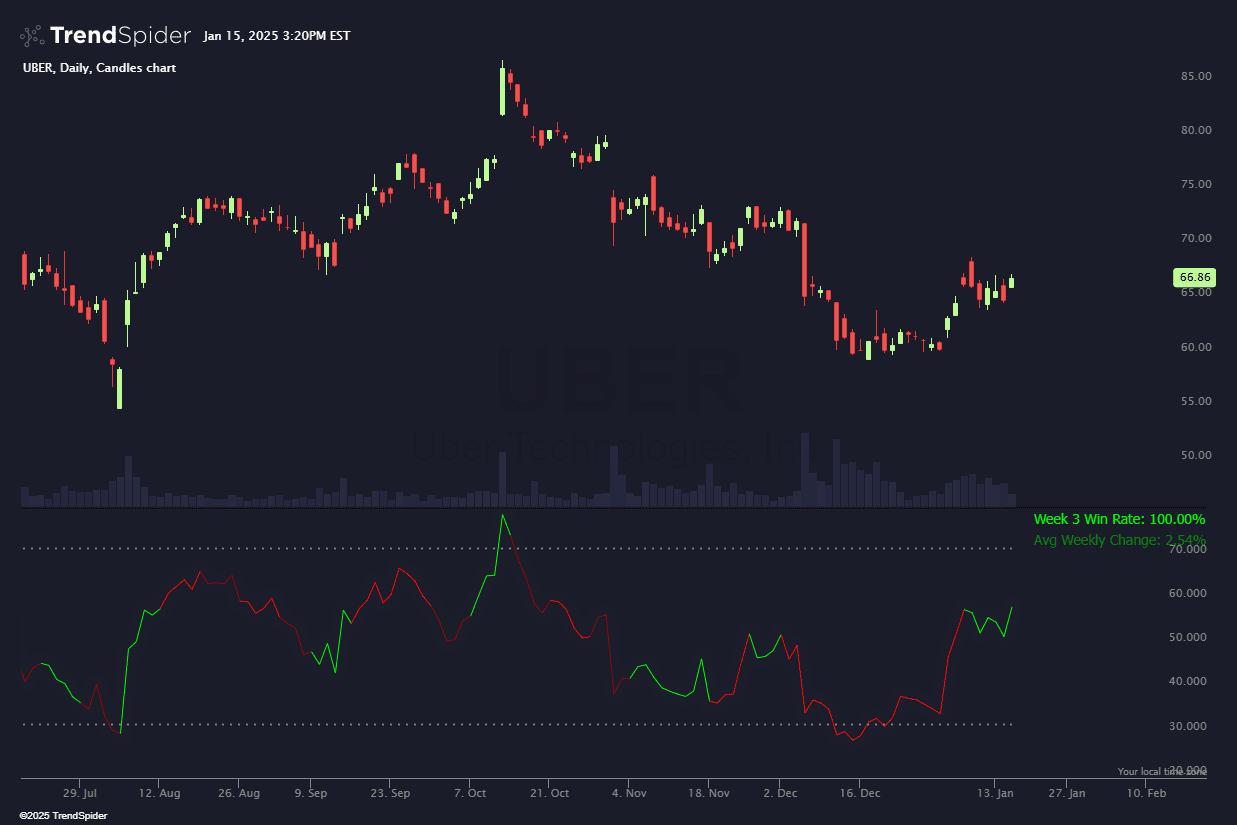Click the 60.000 indicator axis label
The image size is (1237, 825).
(x=1188, y=593)
